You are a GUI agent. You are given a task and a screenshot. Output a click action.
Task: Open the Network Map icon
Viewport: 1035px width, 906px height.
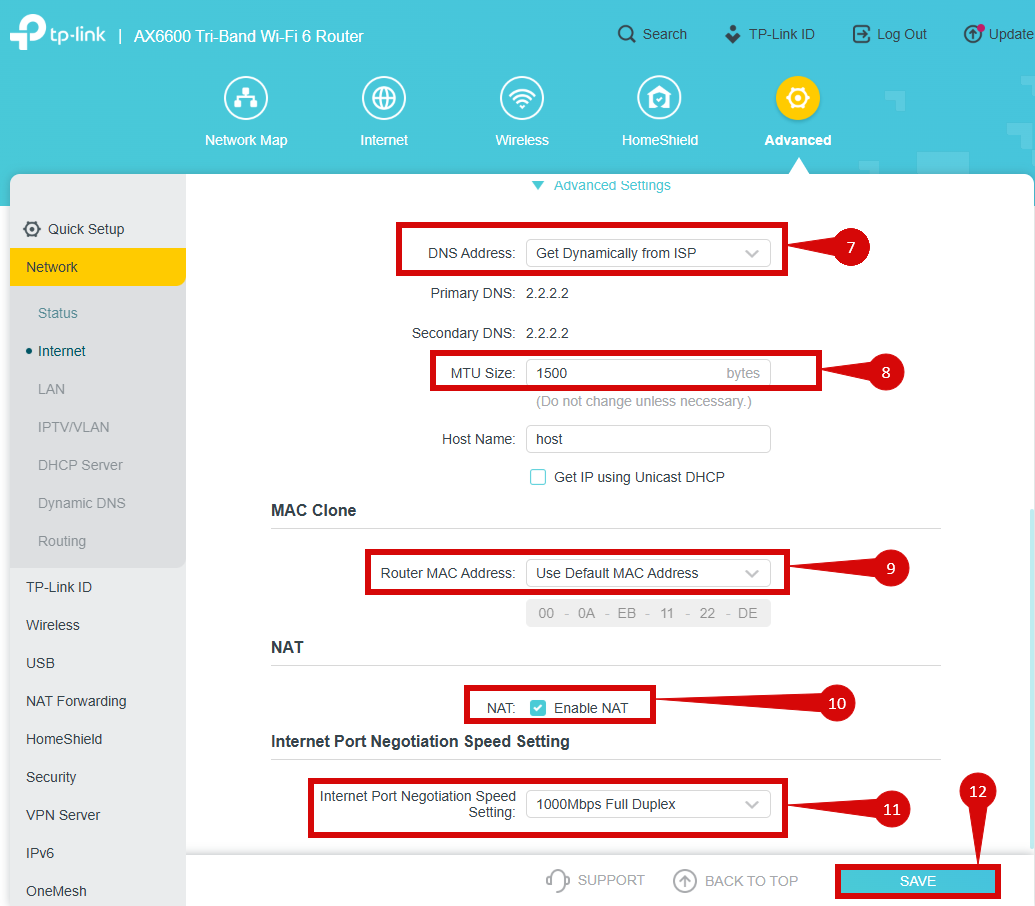tap(245, 98)
